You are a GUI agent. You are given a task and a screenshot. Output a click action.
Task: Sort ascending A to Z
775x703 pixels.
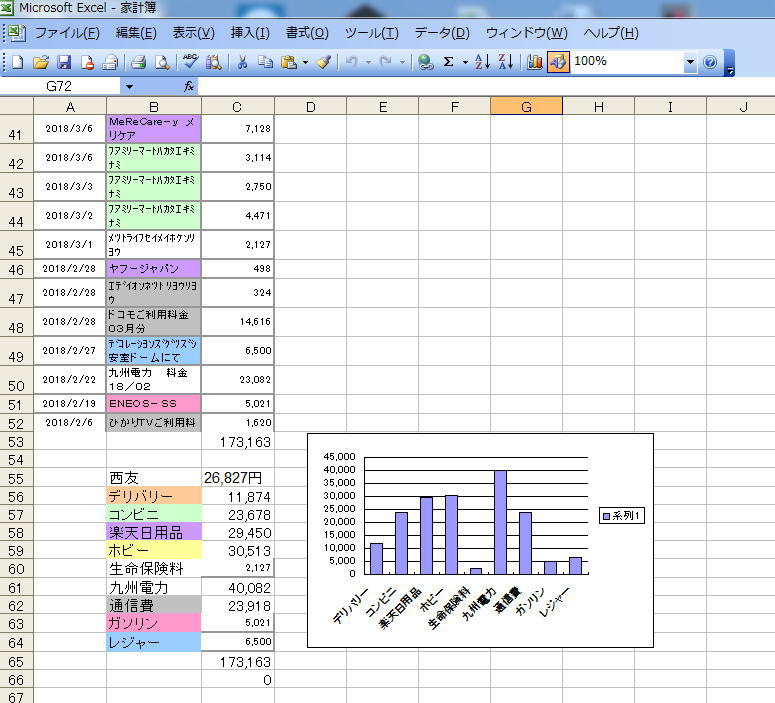[x=482, y=62]
